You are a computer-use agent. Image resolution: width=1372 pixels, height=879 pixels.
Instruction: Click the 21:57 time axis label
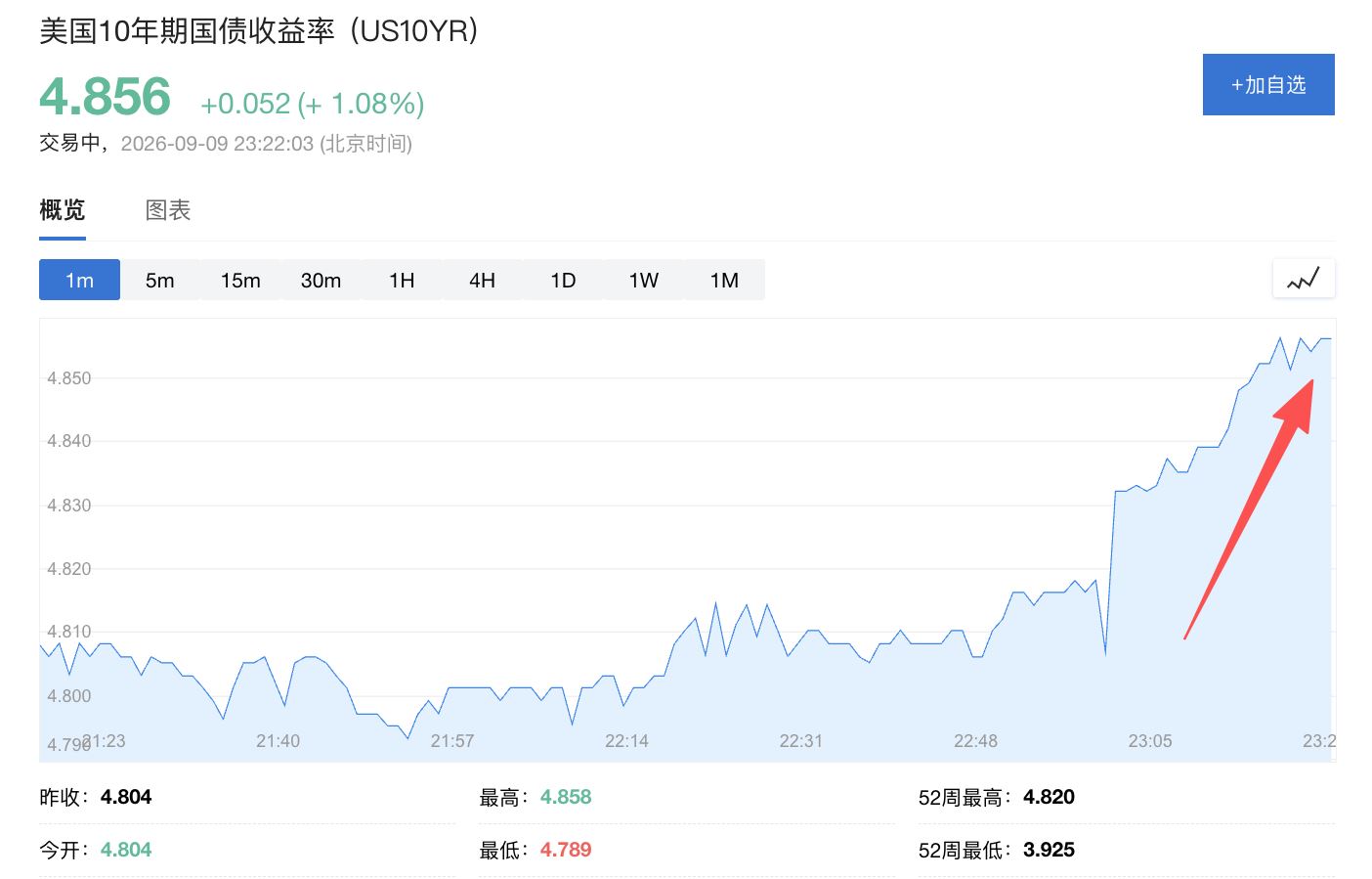tap(452, 741)
